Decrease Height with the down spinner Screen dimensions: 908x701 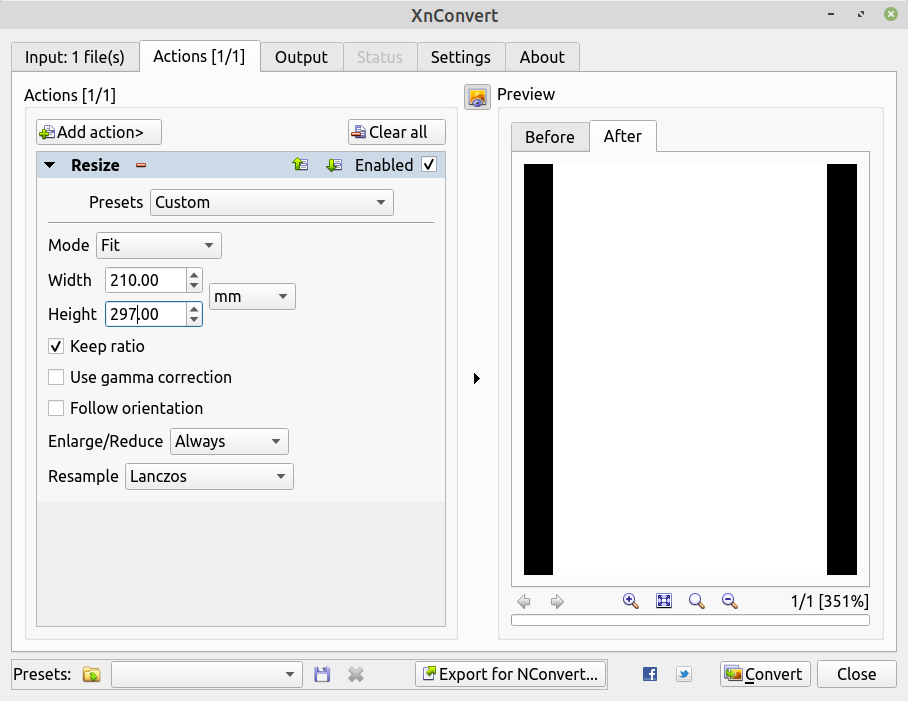[x=194, y=320]
